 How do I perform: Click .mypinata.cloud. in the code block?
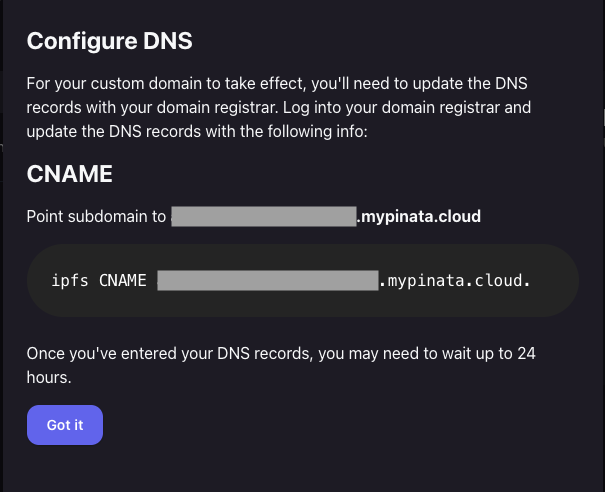tap(454, 281)
